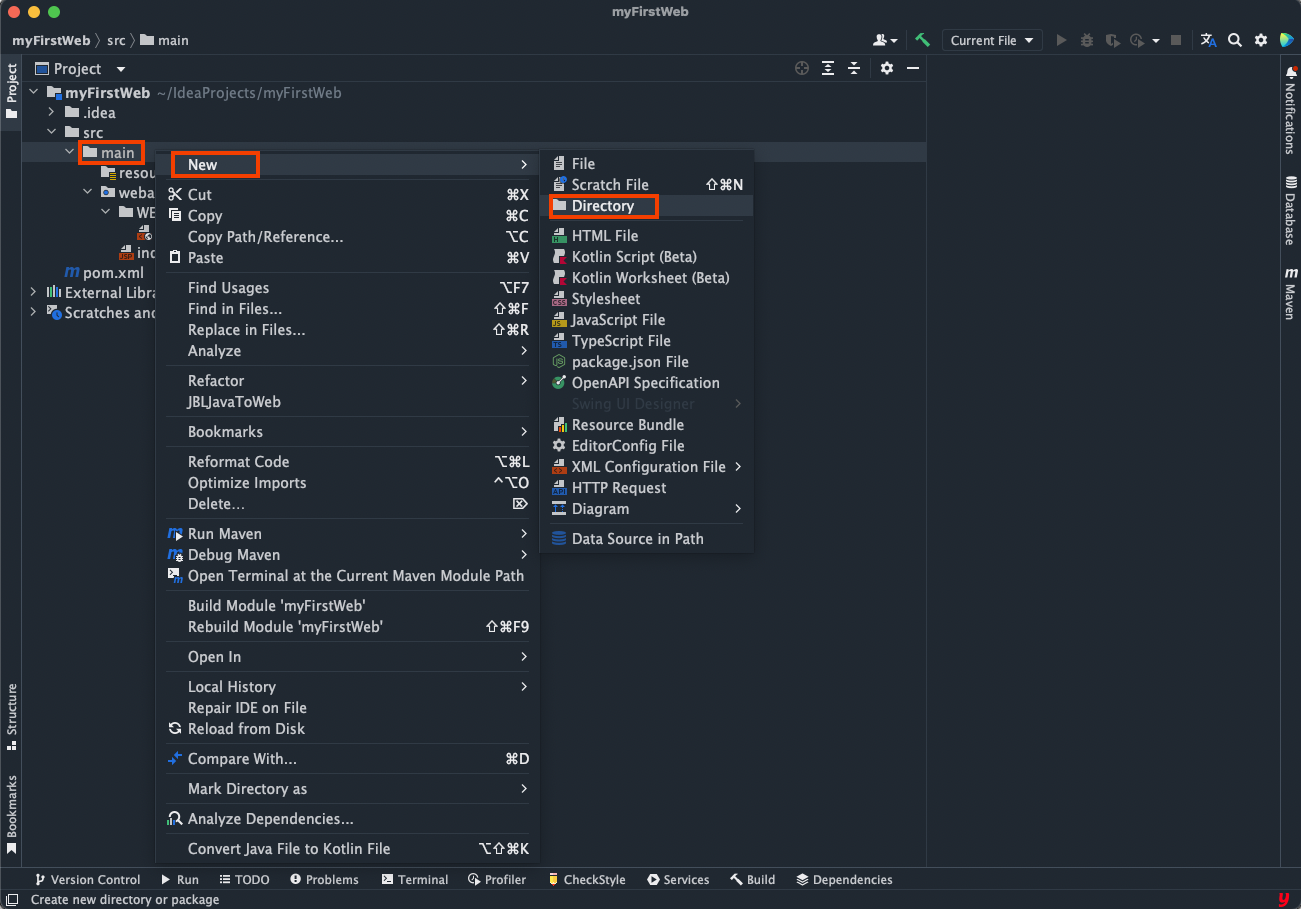Choose Stylesheet in New submenu
Image resolution: width=1301 pixels, height=909 pixels.
[x=647, y=298]
